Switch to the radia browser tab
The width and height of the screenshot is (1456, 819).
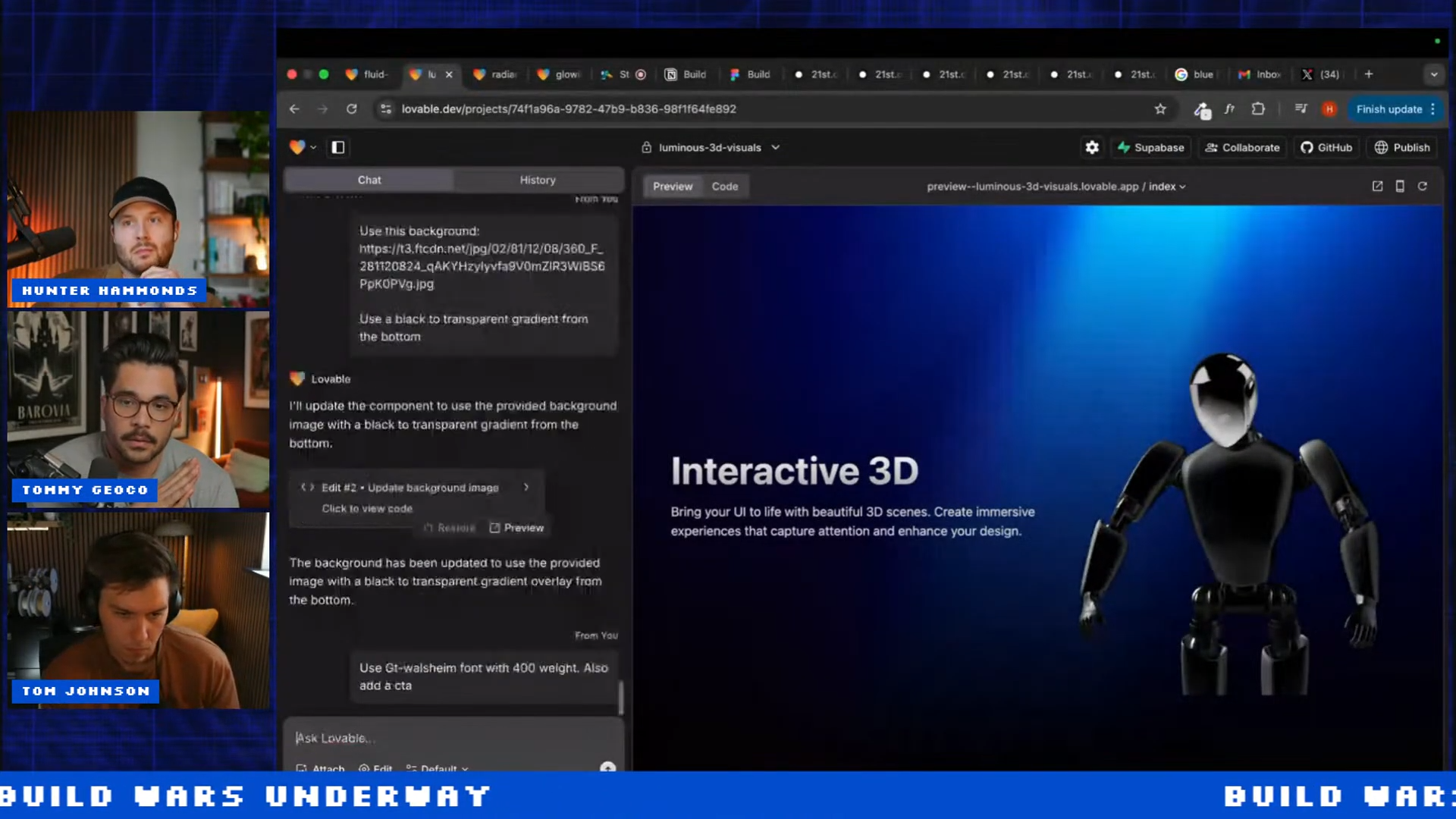495,74
